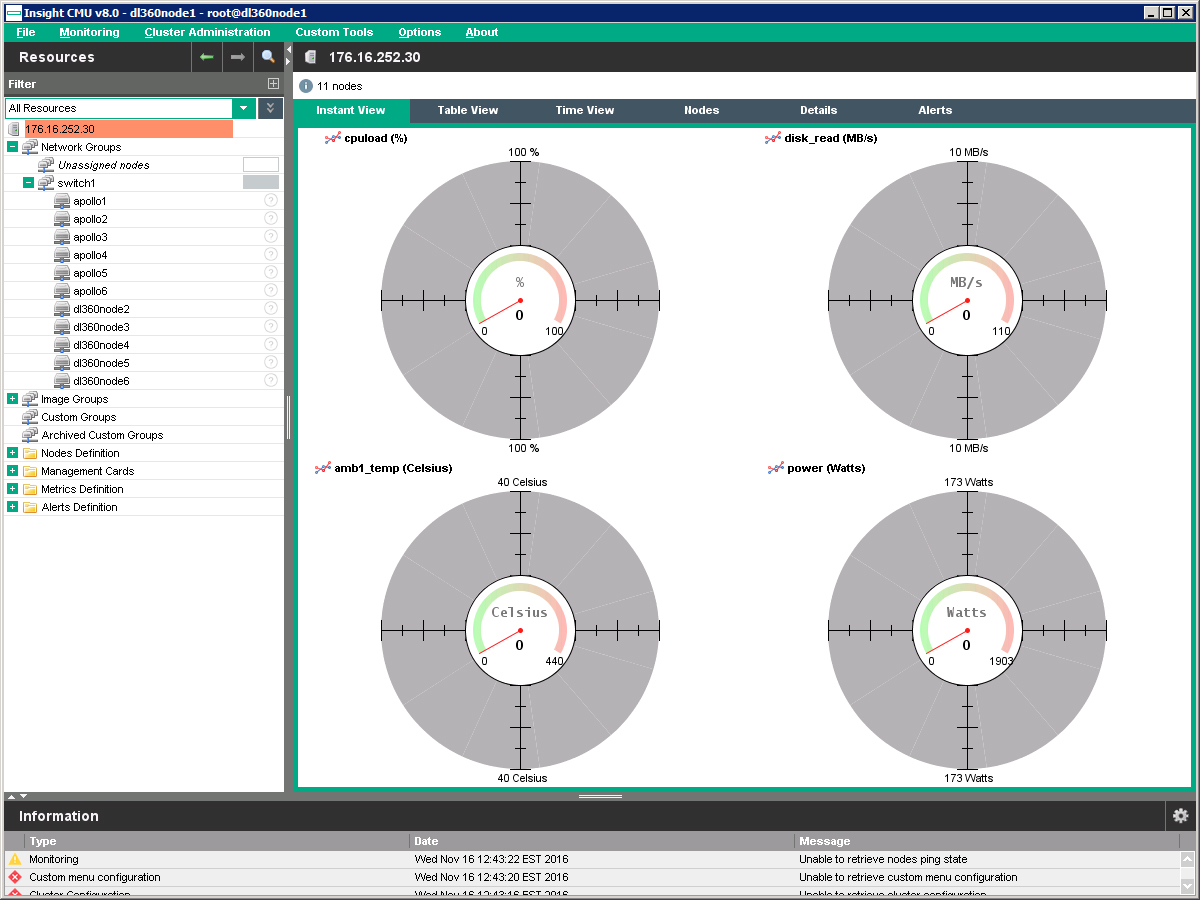Viewport: 1200px width, 900px height.
Task: Click the status question mark for apollo1
Action: click(x=271, y=201)
